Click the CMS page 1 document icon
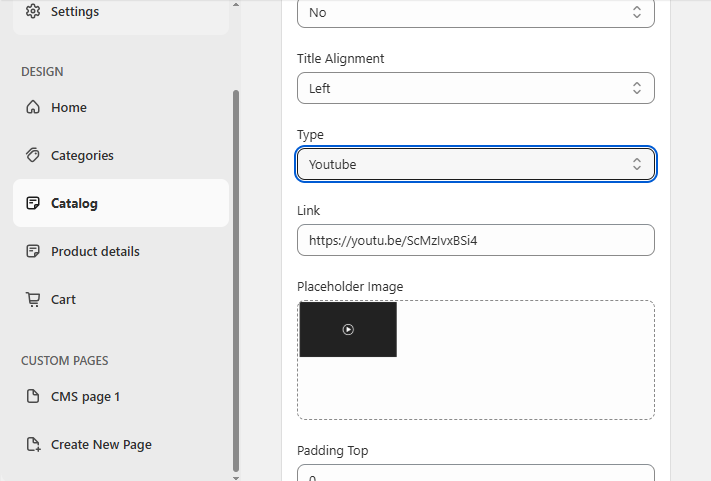 (33, 396)
